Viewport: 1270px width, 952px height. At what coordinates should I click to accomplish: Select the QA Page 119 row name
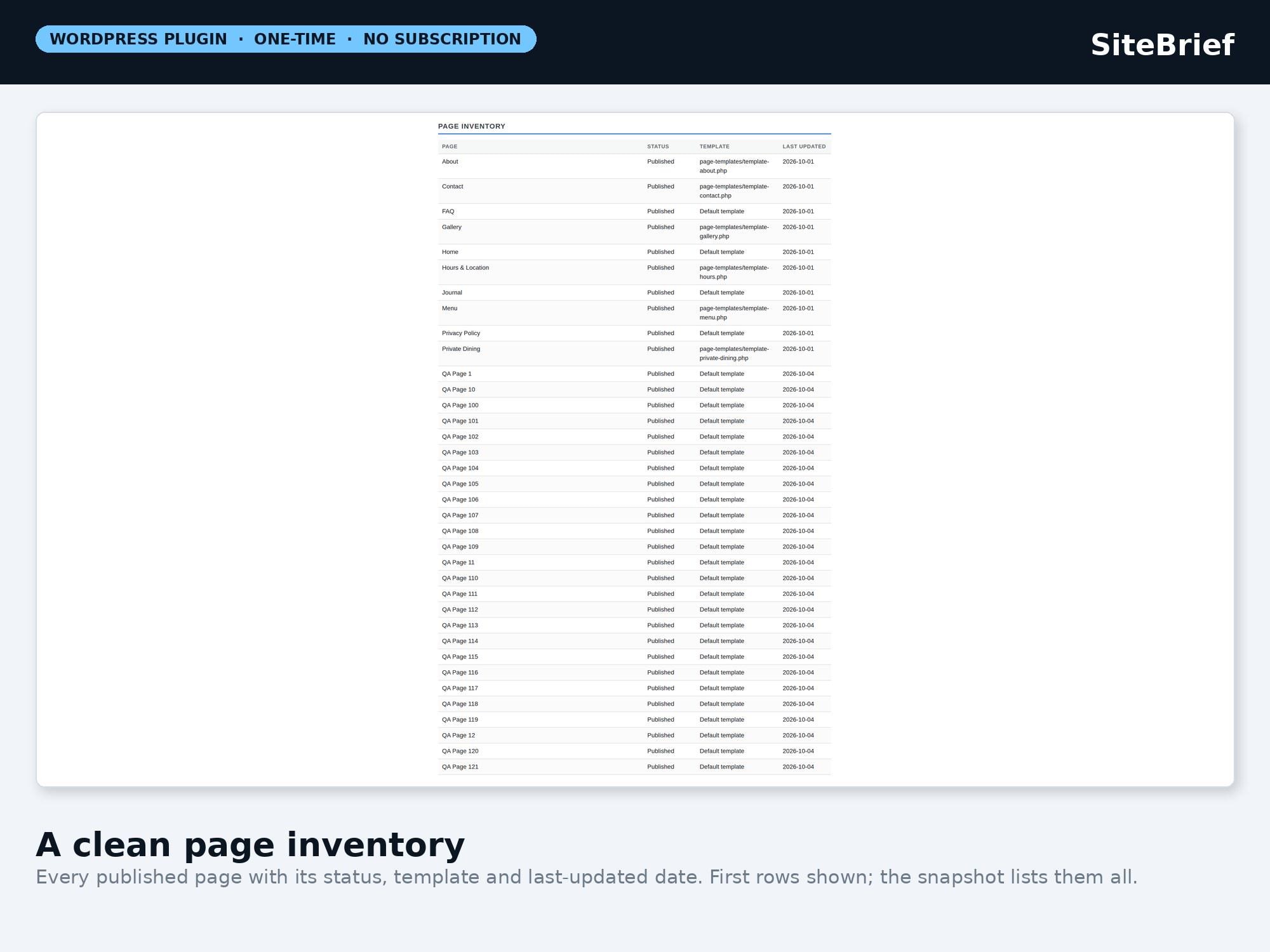(460, 720)
